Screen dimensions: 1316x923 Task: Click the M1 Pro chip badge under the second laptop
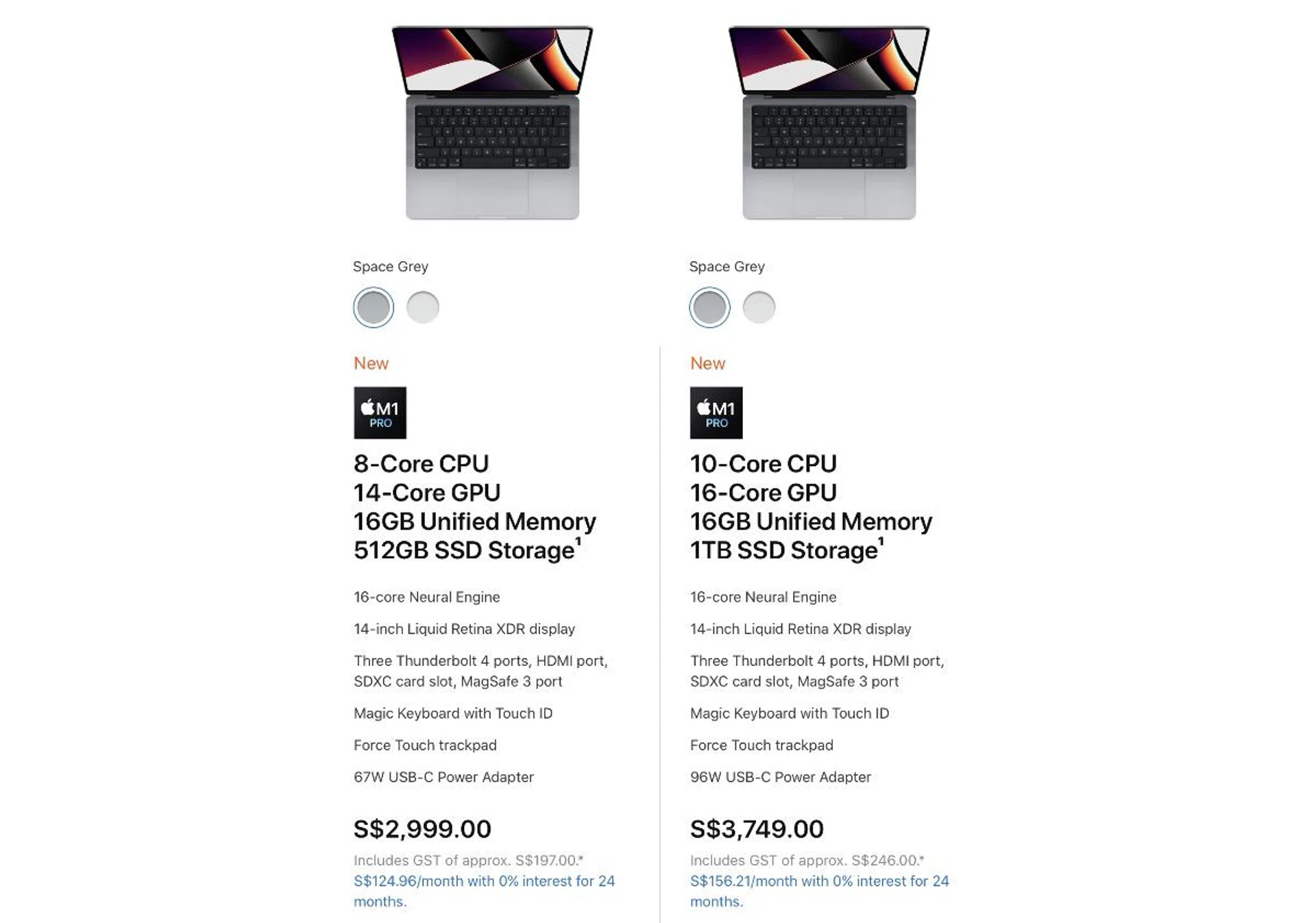point(716,412)
